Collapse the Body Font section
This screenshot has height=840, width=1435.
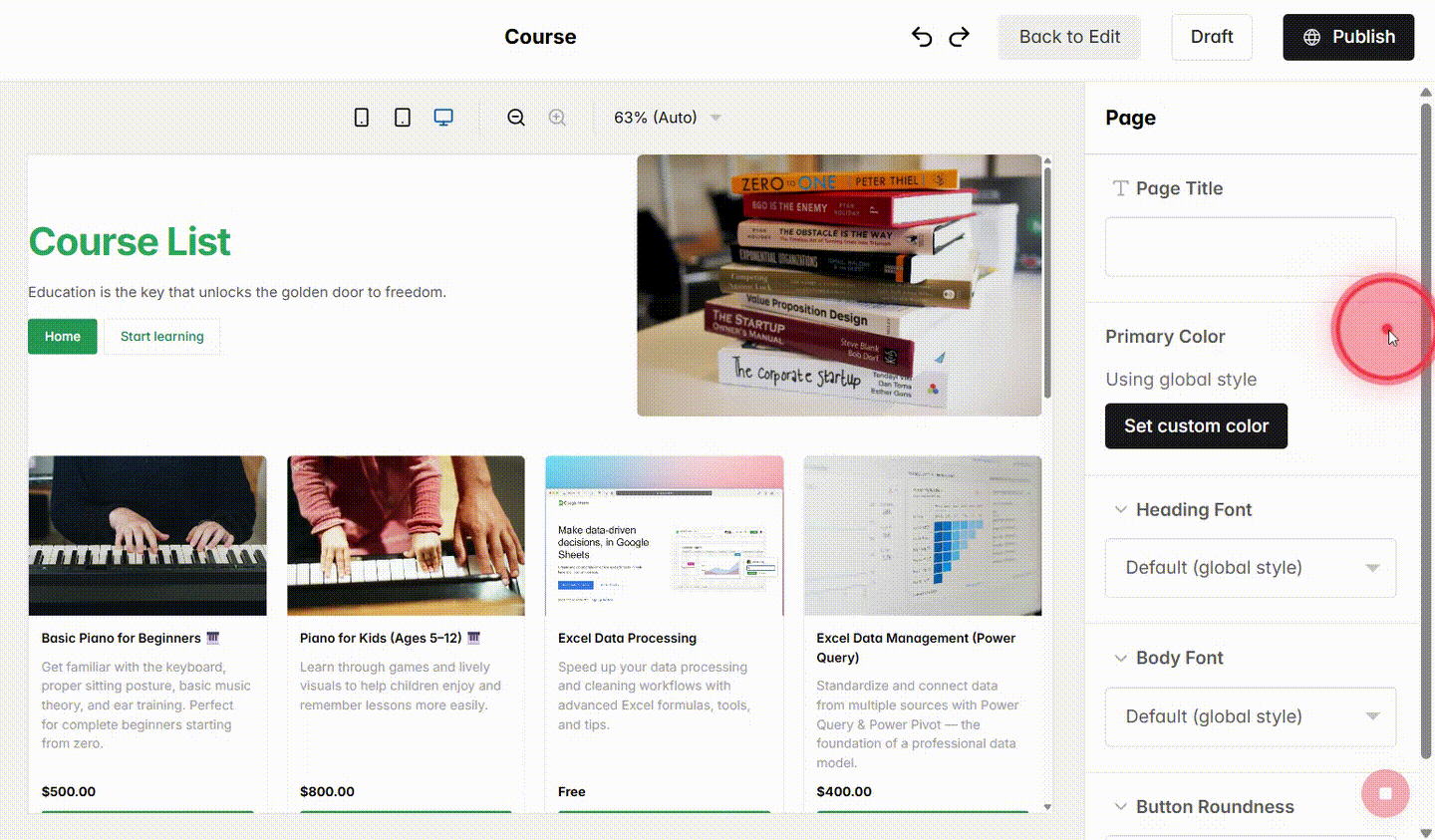[x=1121, y=658]
